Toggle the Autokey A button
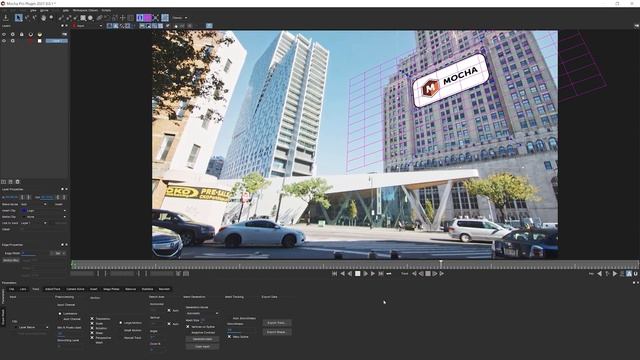640x360 pixels. pyautogui.click(x=629, y=273)
